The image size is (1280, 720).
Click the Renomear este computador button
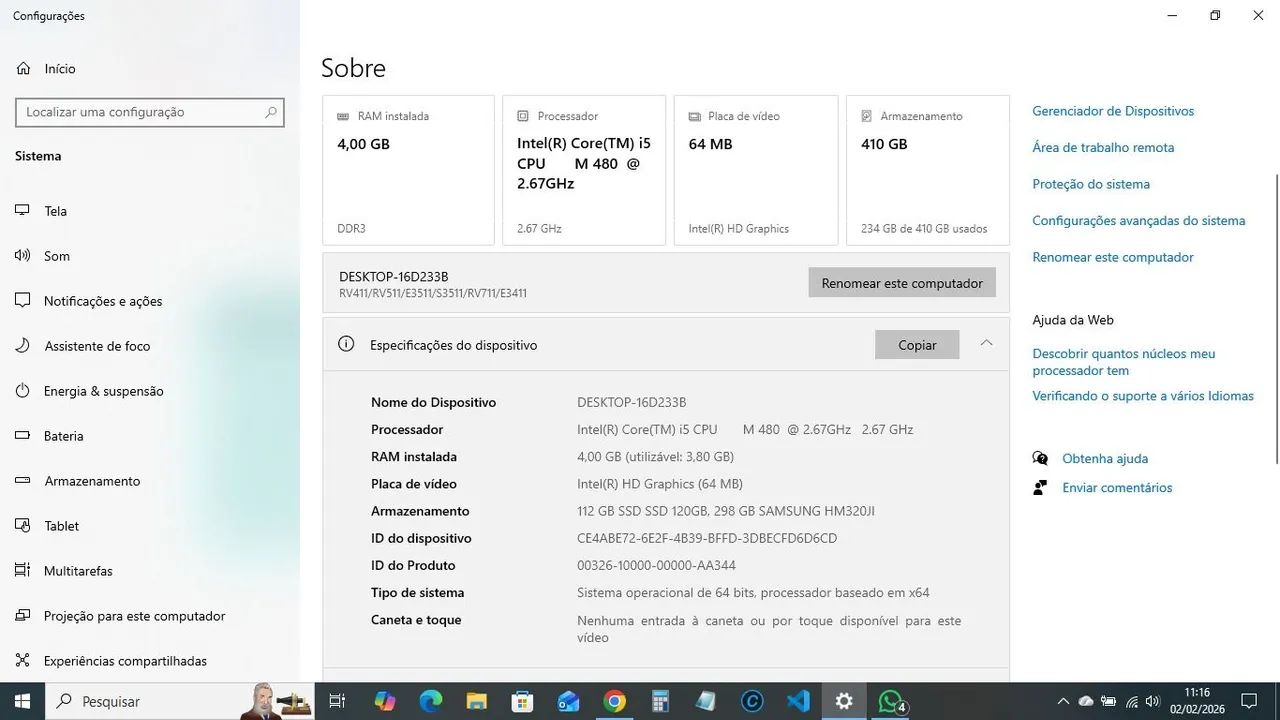(902, 283)
